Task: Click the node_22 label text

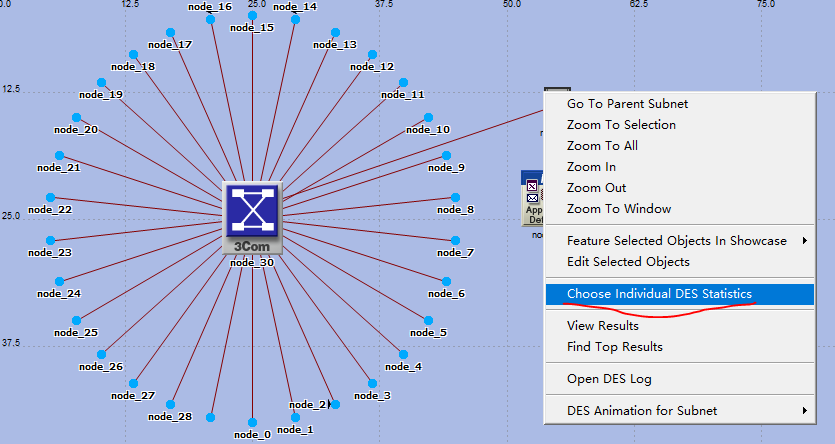Action: click(x=50, y=210)
